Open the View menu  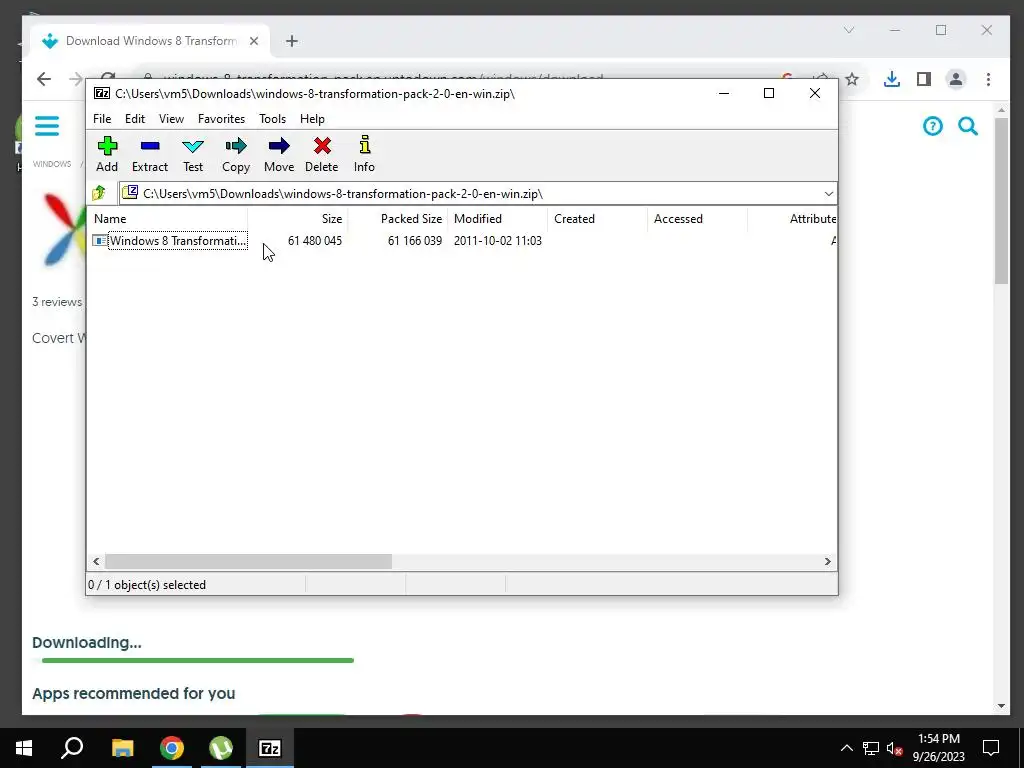(x=171, y=119)
